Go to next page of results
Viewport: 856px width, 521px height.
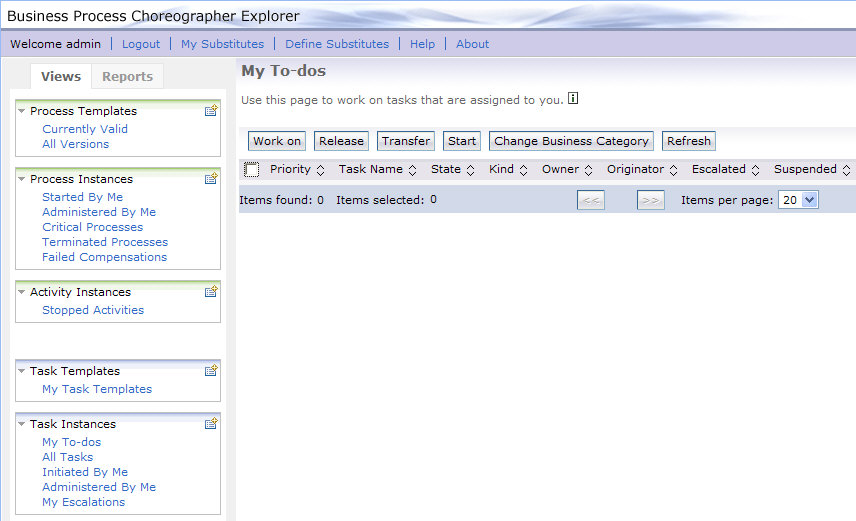650,201
